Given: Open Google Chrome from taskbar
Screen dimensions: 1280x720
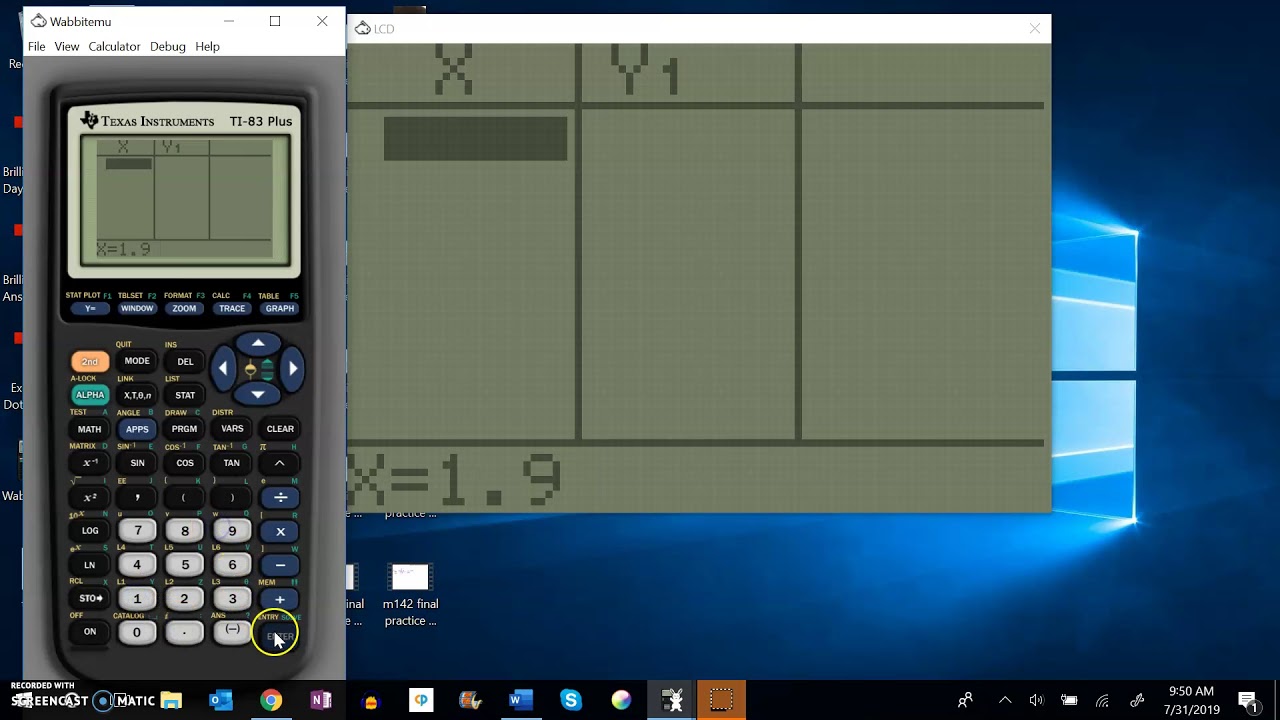Looking at the screenshot, I should coord(271,700).
